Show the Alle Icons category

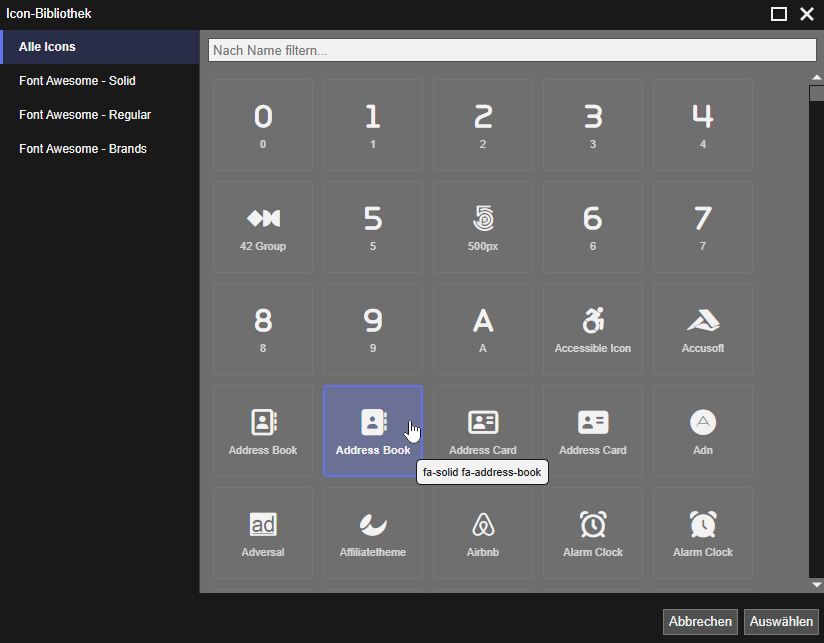point(100,47)
